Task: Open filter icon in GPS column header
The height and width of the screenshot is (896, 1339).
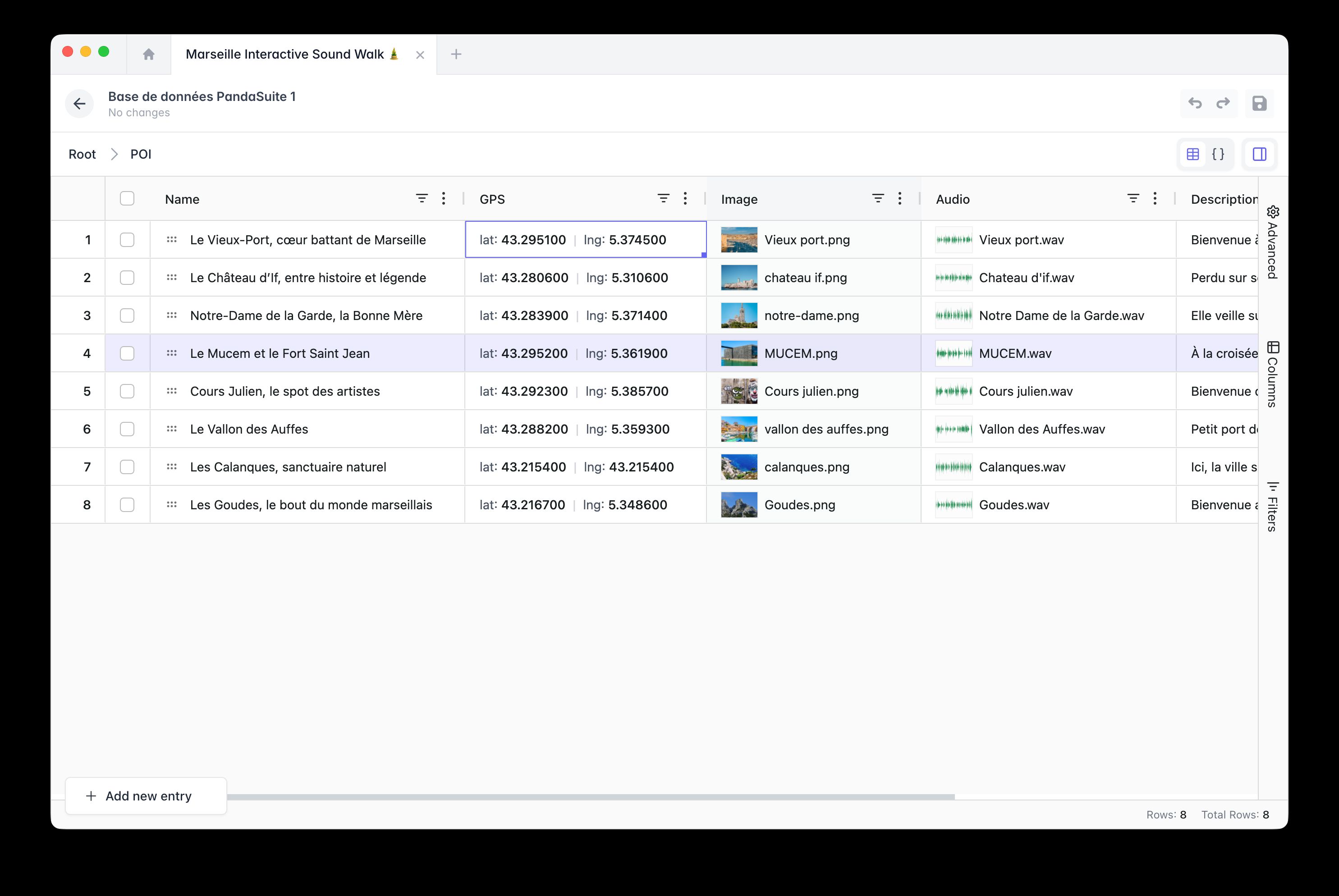Action: coord(663,199)
